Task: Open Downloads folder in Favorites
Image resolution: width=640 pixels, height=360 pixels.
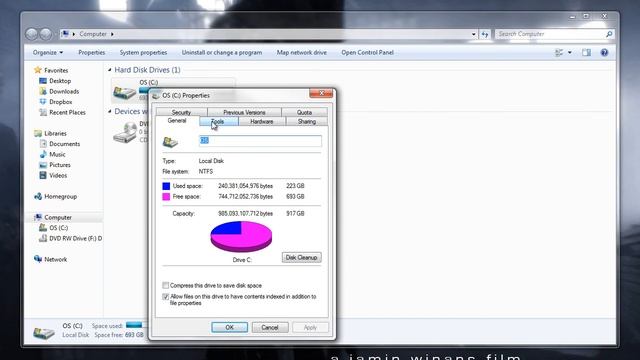Action: 64,91
